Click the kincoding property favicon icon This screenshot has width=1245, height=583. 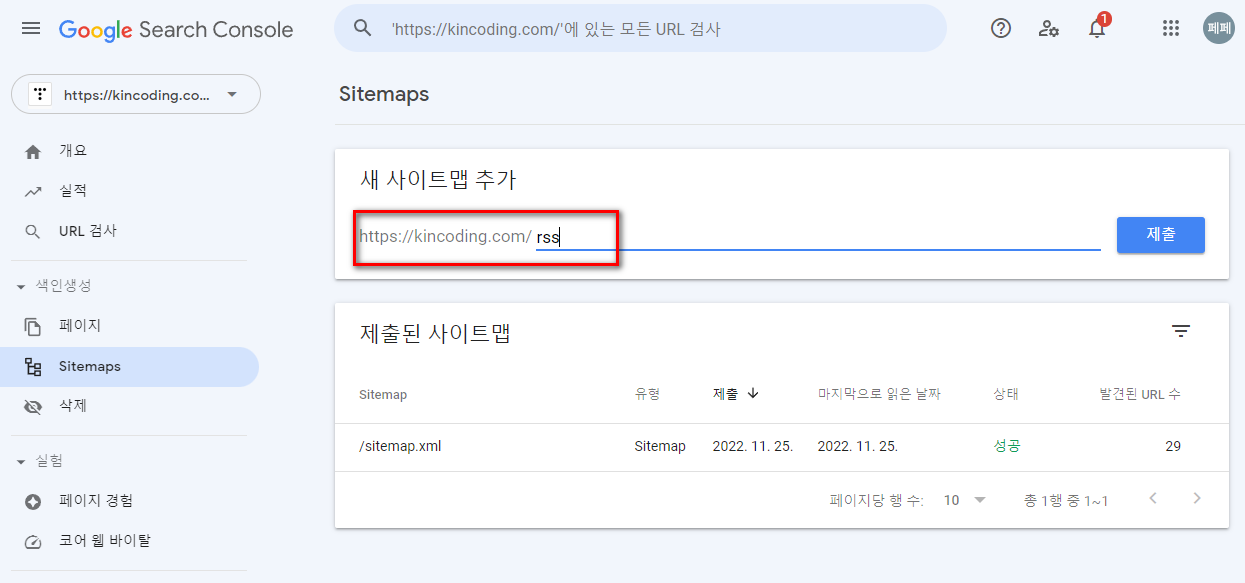(x=40, y=95)
